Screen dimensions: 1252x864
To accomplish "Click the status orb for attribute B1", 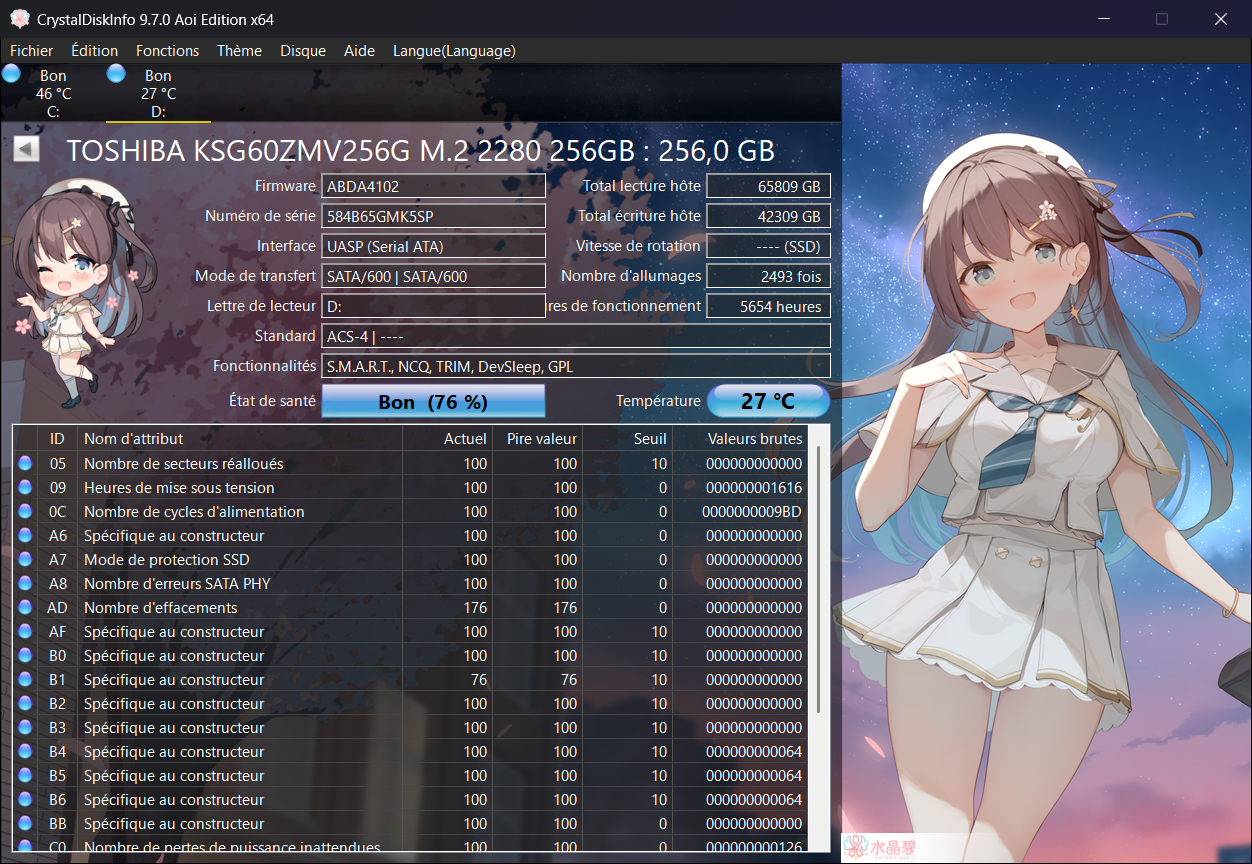I will [x=25, y=680].
